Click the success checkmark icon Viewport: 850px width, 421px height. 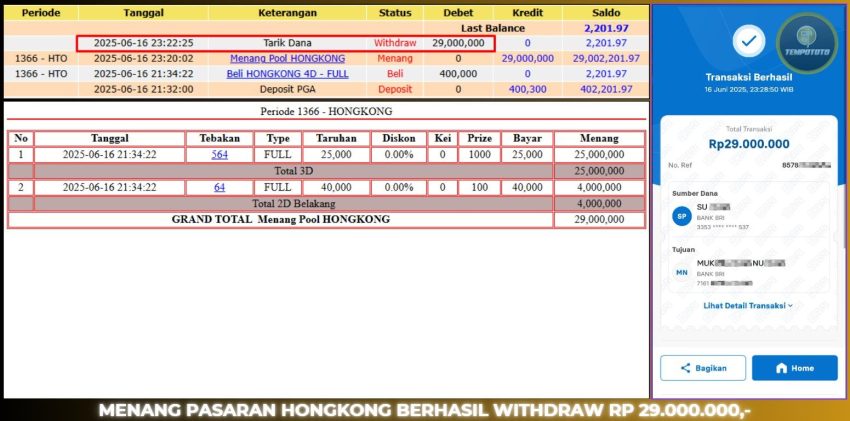pyautogui.click(x=749, y=41)
